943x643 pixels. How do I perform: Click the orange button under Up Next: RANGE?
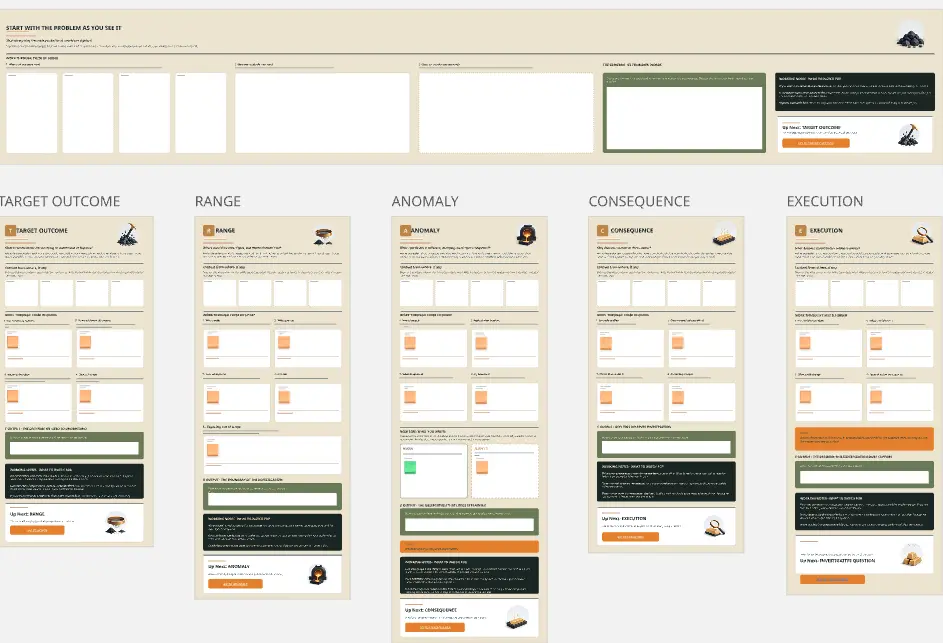click(37, 530)
